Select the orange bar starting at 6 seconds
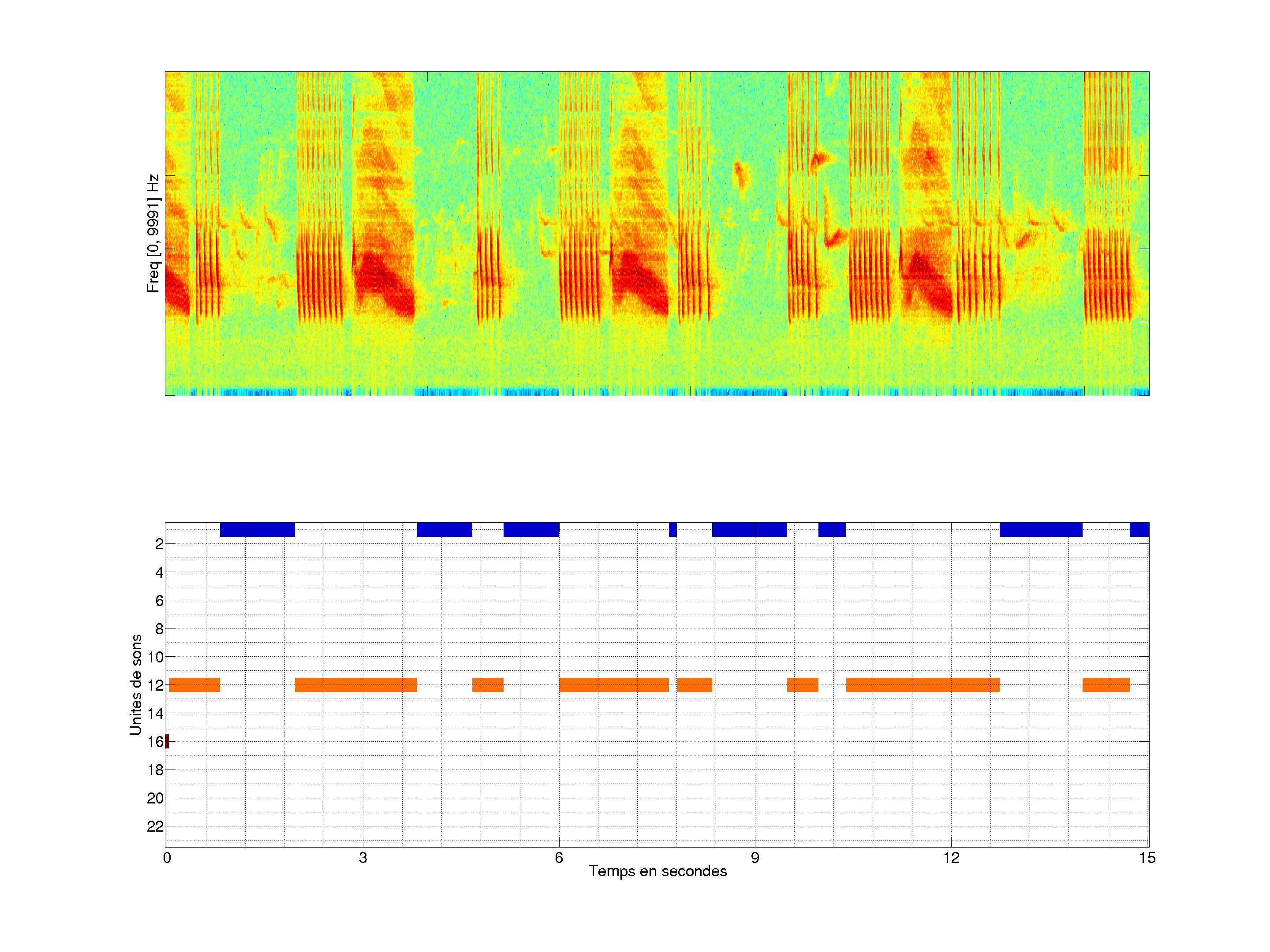The height and width of the screenshot is (952, 1270). pyautogui.click(x=613, y=684)
